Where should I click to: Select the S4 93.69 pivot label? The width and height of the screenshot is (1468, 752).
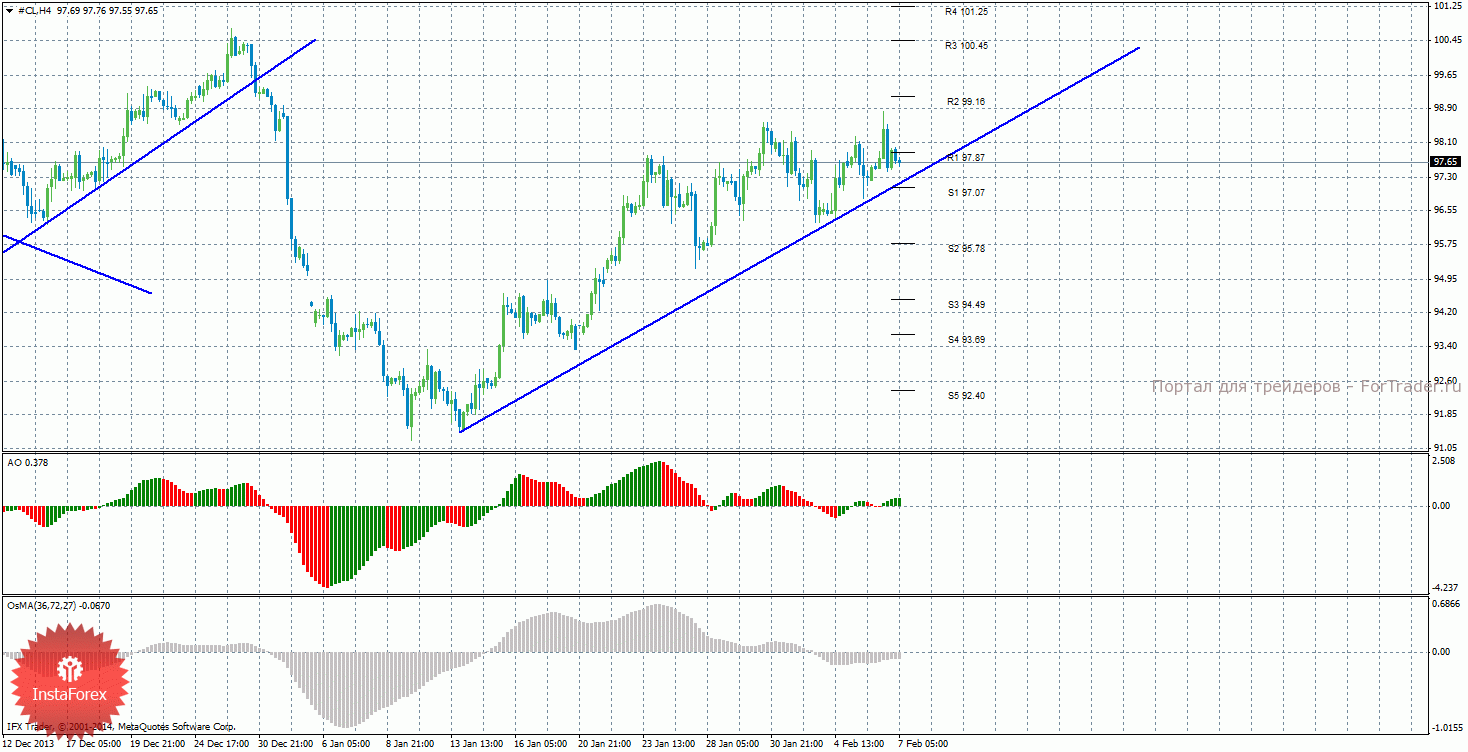[967, 340]
